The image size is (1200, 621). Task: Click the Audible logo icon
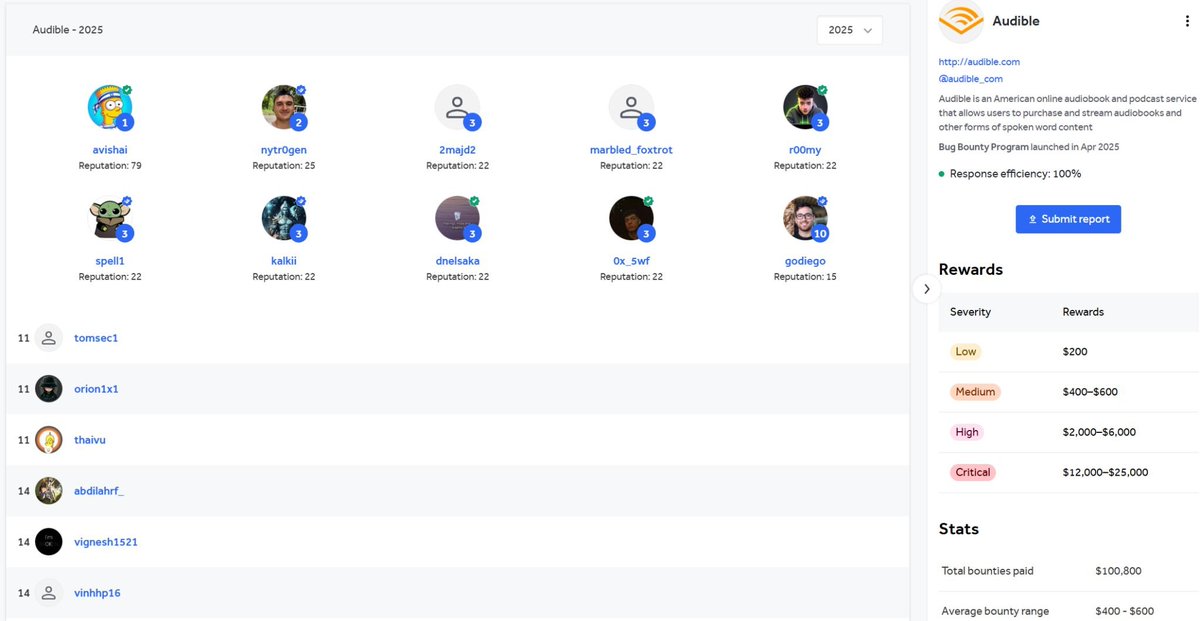(x=961, y=21)
